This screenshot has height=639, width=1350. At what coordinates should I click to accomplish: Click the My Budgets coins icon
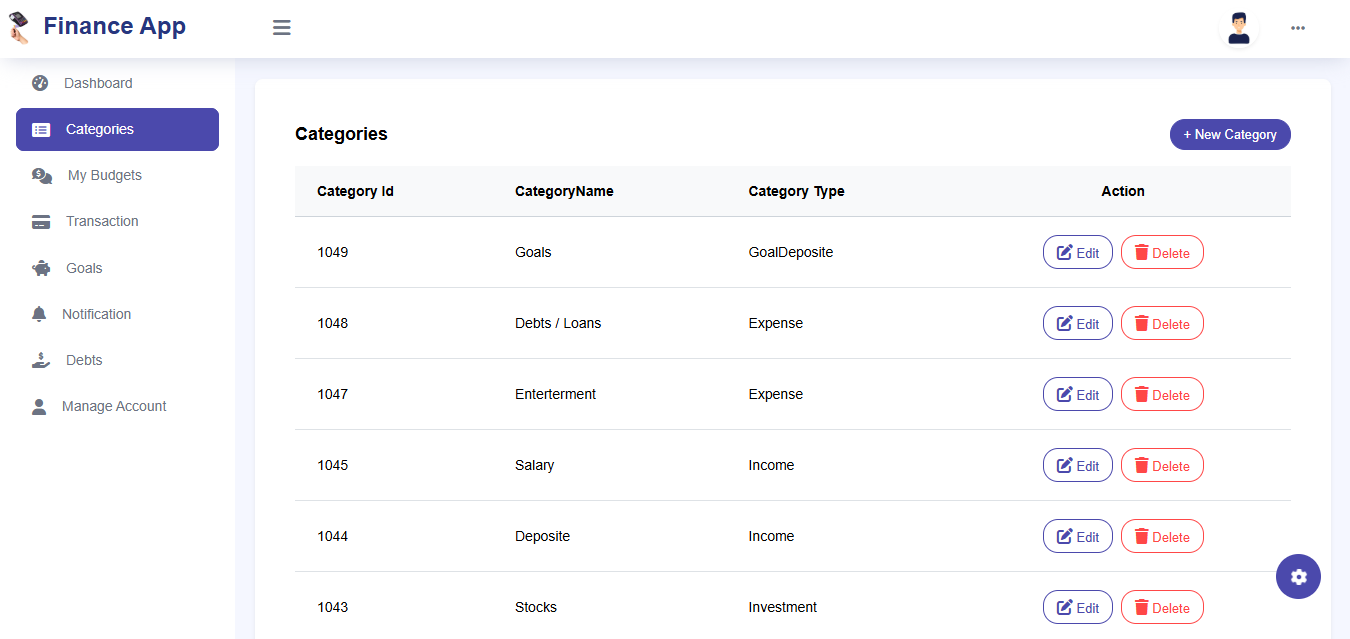[x=42, y=176]
